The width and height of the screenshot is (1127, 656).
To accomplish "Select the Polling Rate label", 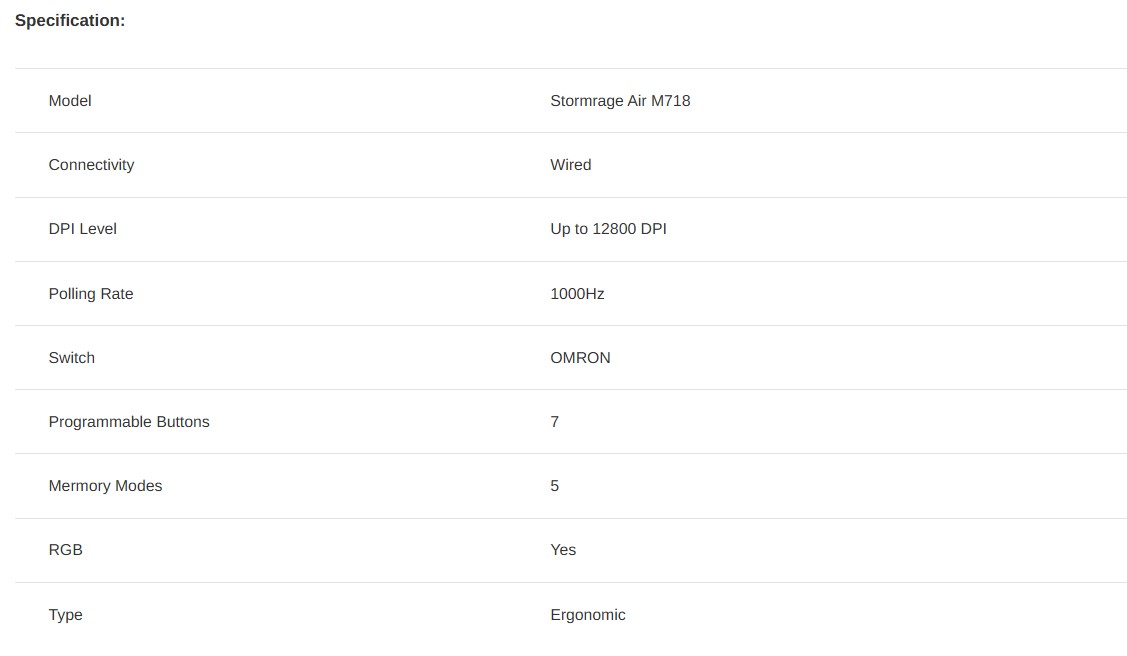I will (x=91, y=294).
